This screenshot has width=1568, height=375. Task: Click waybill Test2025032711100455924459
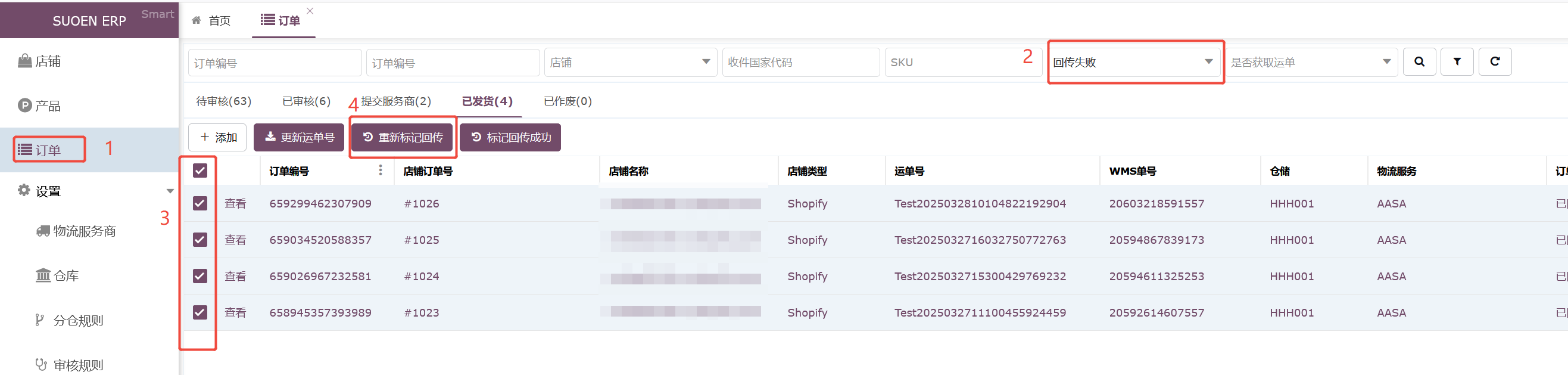click(980, 313)
